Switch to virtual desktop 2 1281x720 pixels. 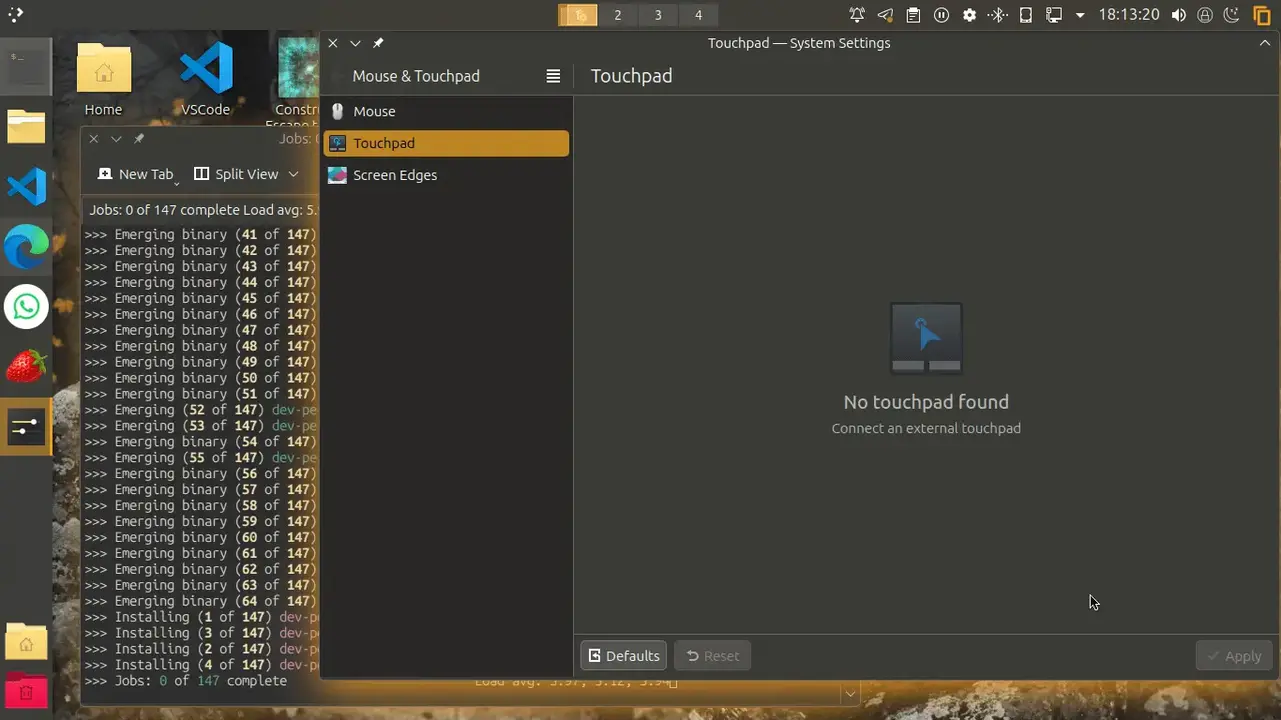click(618, 15)
